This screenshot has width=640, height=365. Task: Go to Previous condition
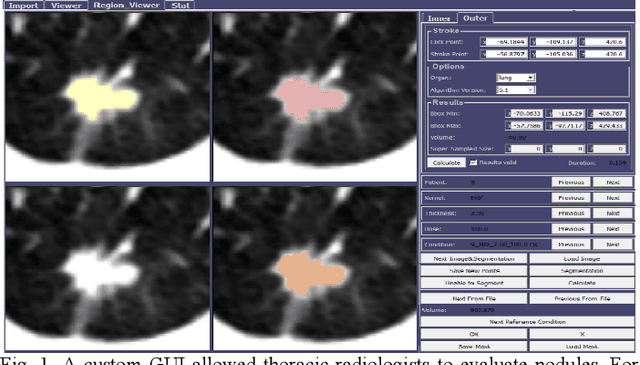tap(571, 244)
